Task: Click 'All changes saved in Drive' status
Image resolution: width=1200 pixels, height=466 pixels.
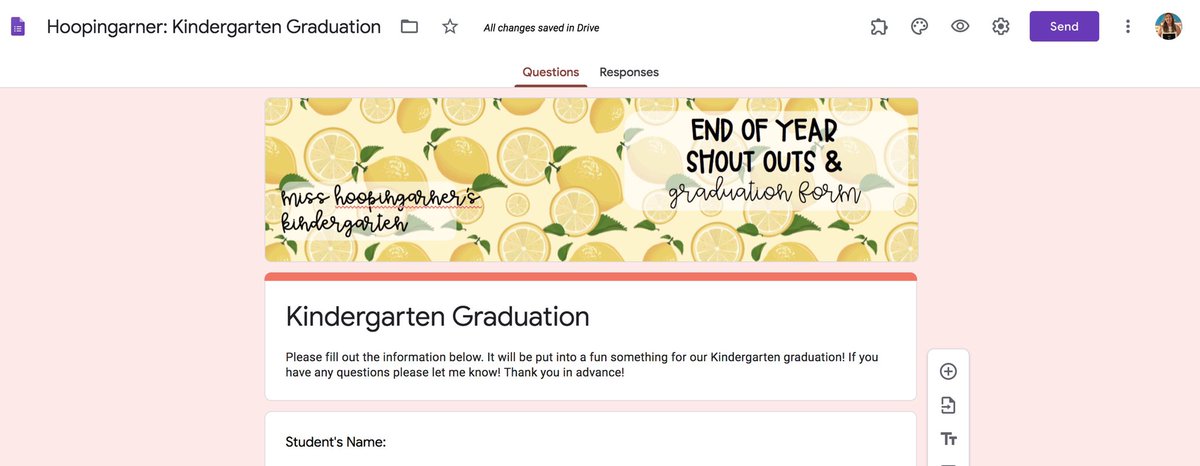Action: (542, 28)
